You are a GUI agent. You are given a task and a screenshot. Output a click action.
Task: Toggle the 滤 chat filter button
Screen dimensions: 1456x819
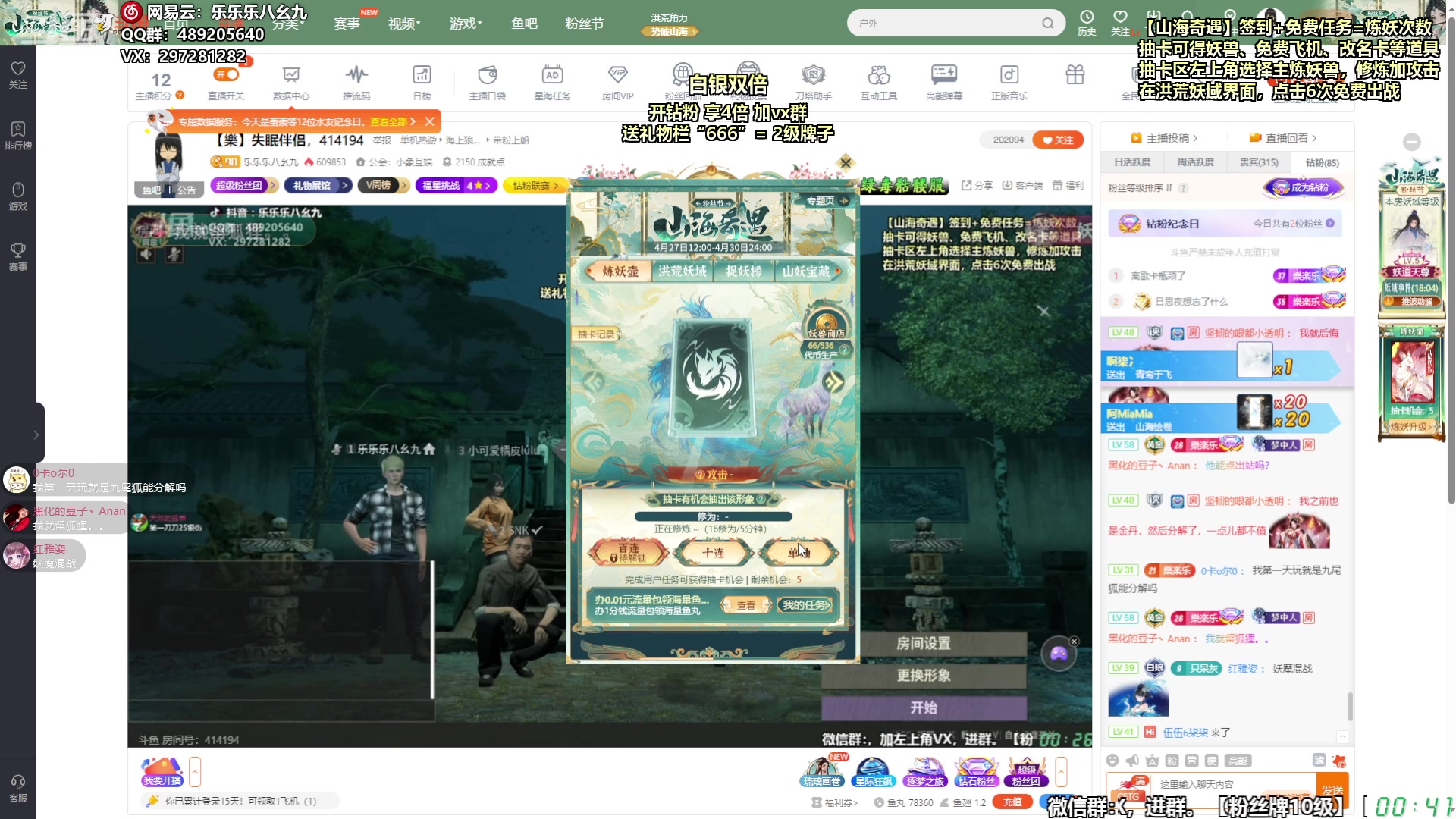tap(1319, 760)
